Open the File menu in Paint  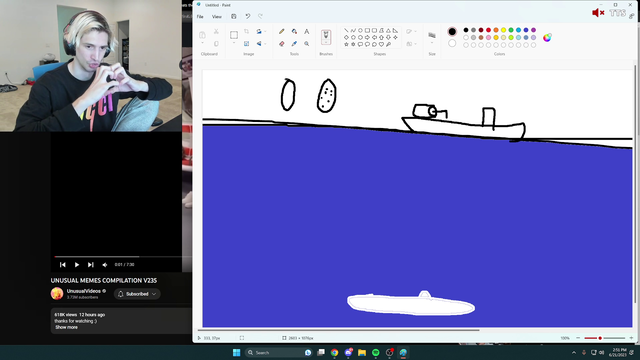200,17
